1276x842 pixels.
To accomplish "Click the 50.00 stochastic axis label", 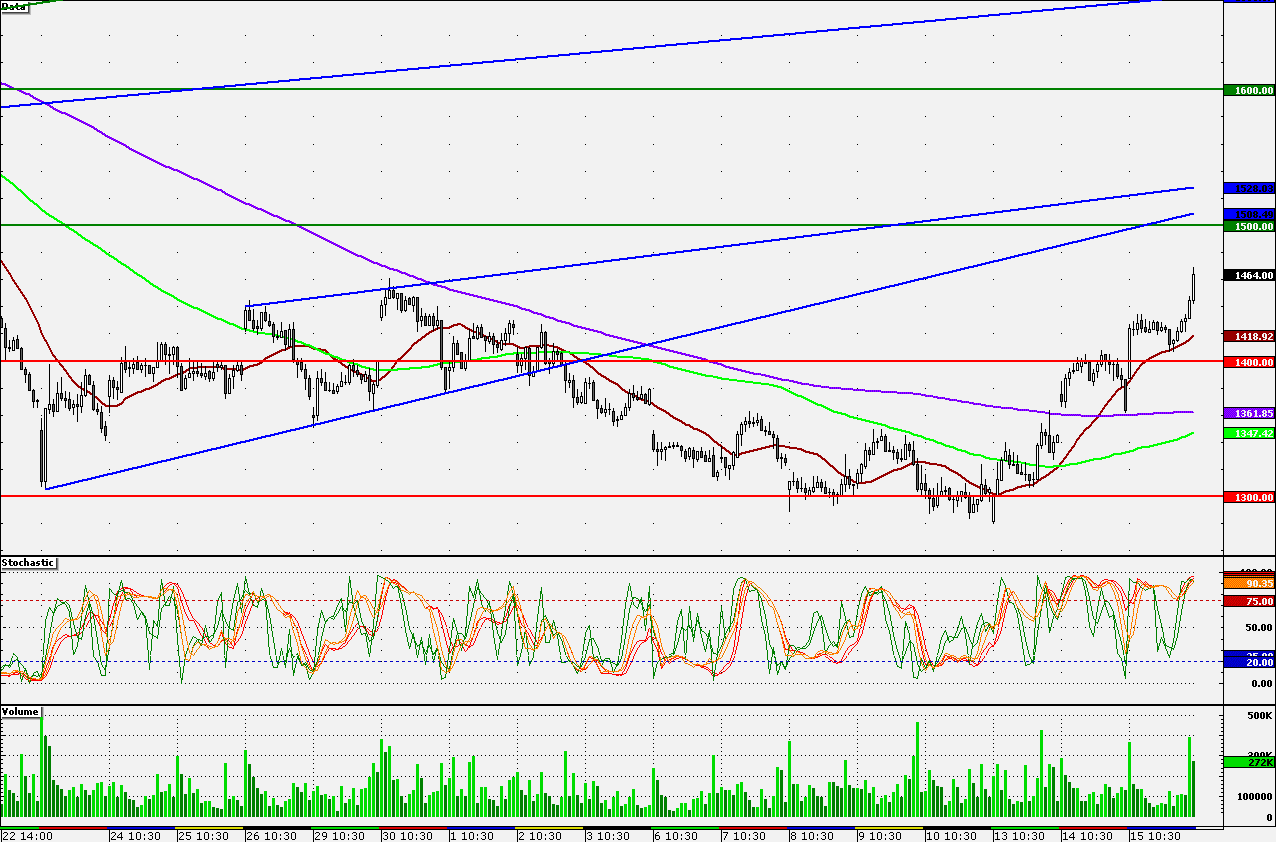I will click(x=1257, y=628).
